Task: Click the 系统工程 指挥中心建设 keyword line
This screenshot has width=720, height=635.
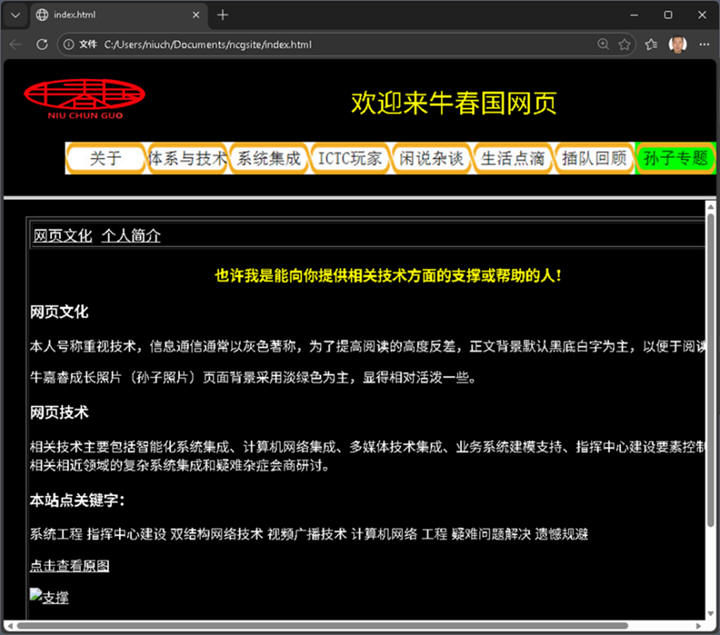Action: coord(309,534)
